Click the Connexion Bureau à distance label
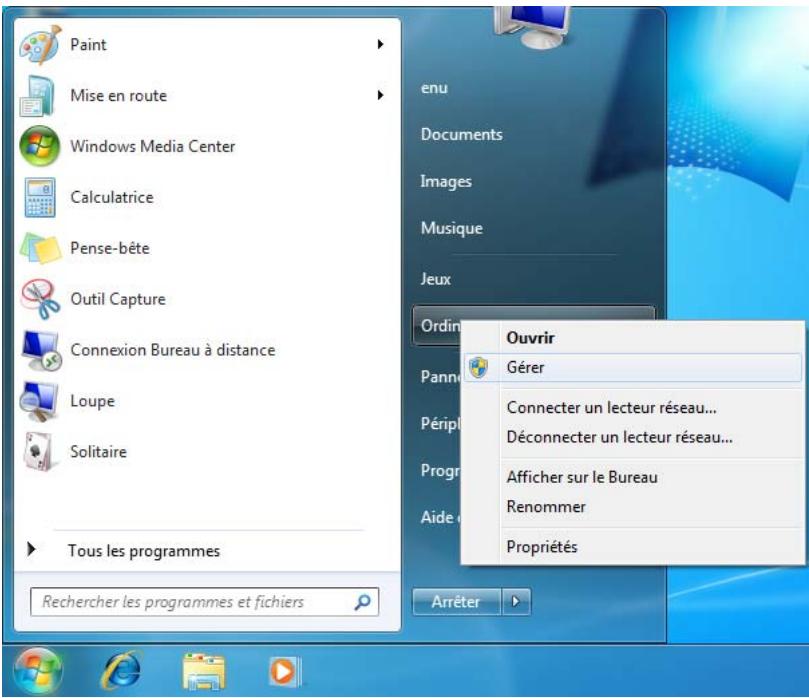 click(x=173, y=350)
